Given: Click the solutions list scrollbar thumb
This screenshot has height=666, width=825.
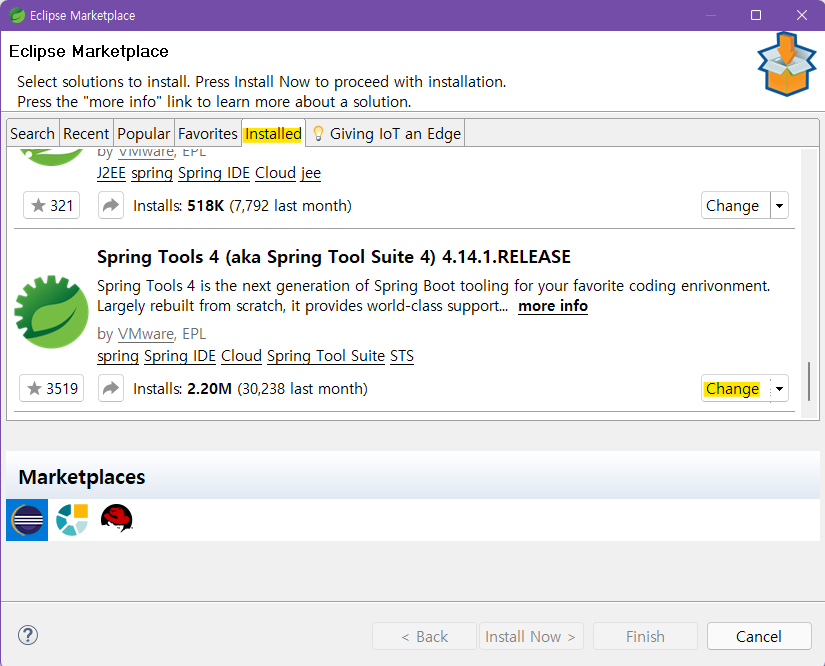Looking at the screenshot, I should pos(809,381).
